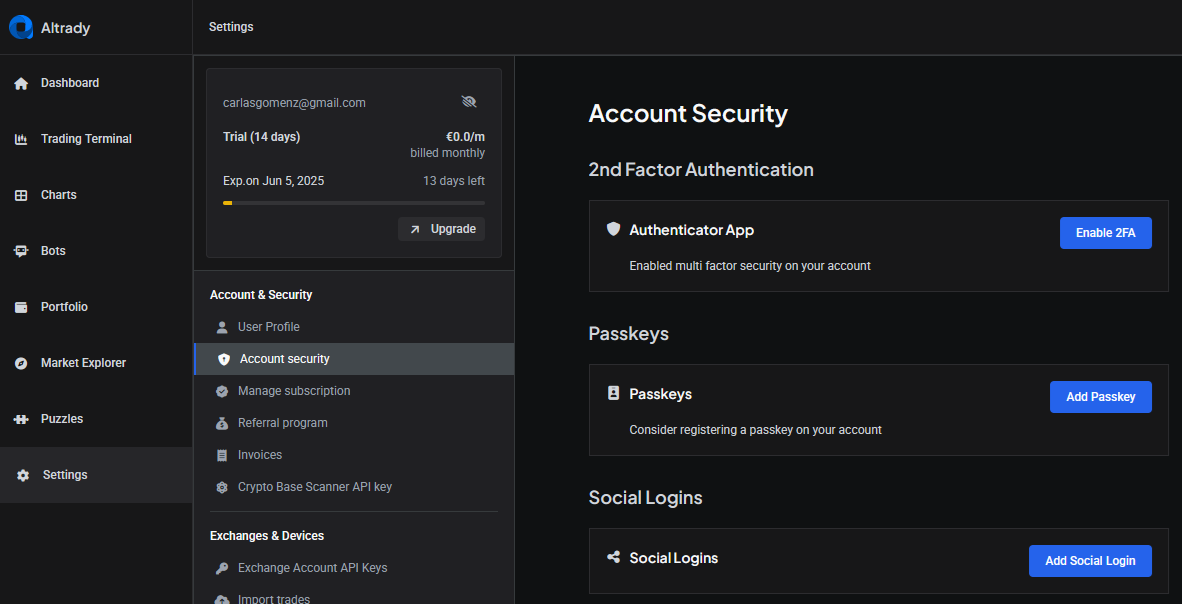This screenshot has width=1182, height=604.
Task: Click the '13 days left' text
Action: click(454, 181)
